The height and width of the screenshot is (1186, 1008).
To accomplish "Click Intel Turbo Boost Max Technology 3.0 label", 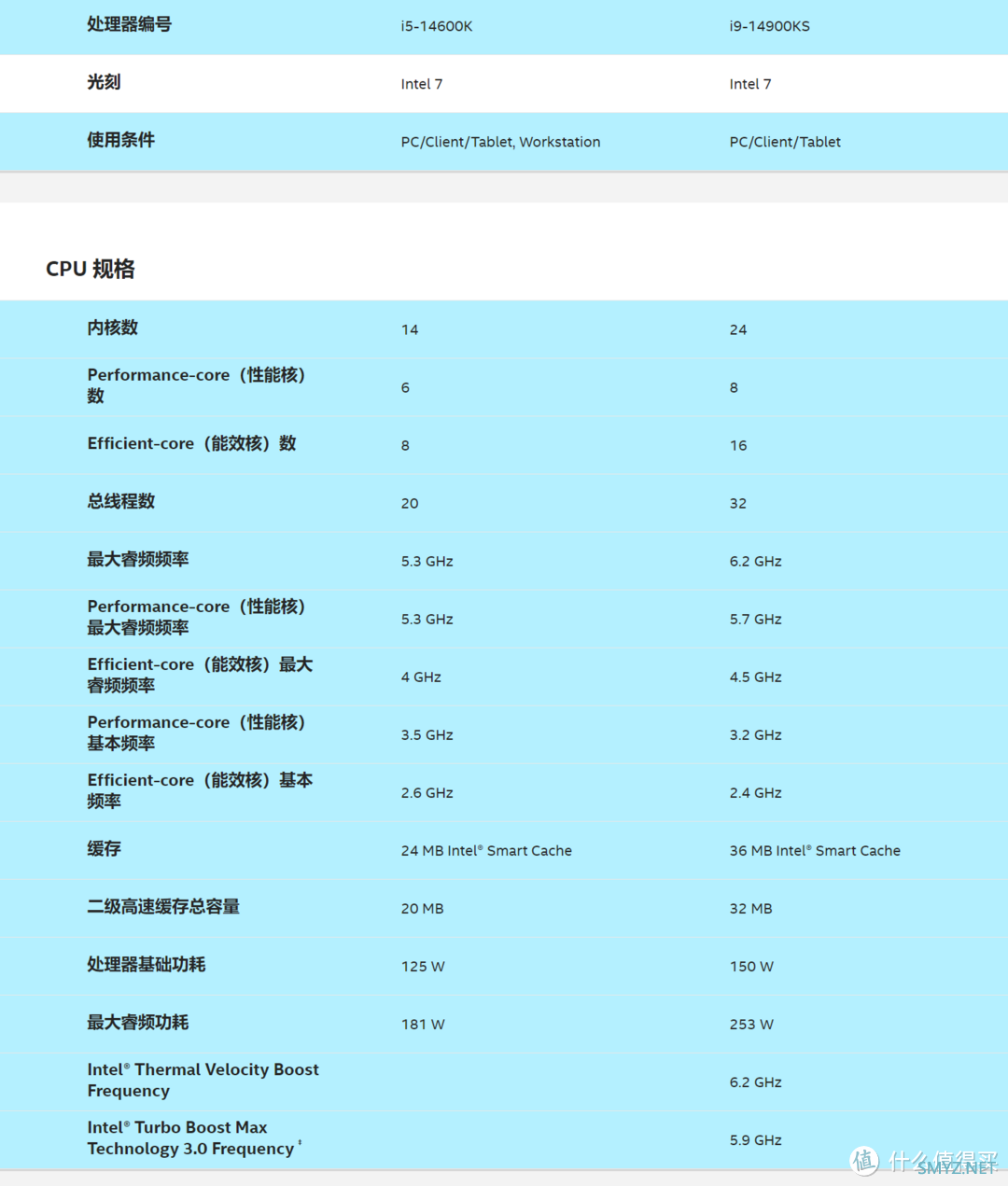I will [x=194, y=1137].
